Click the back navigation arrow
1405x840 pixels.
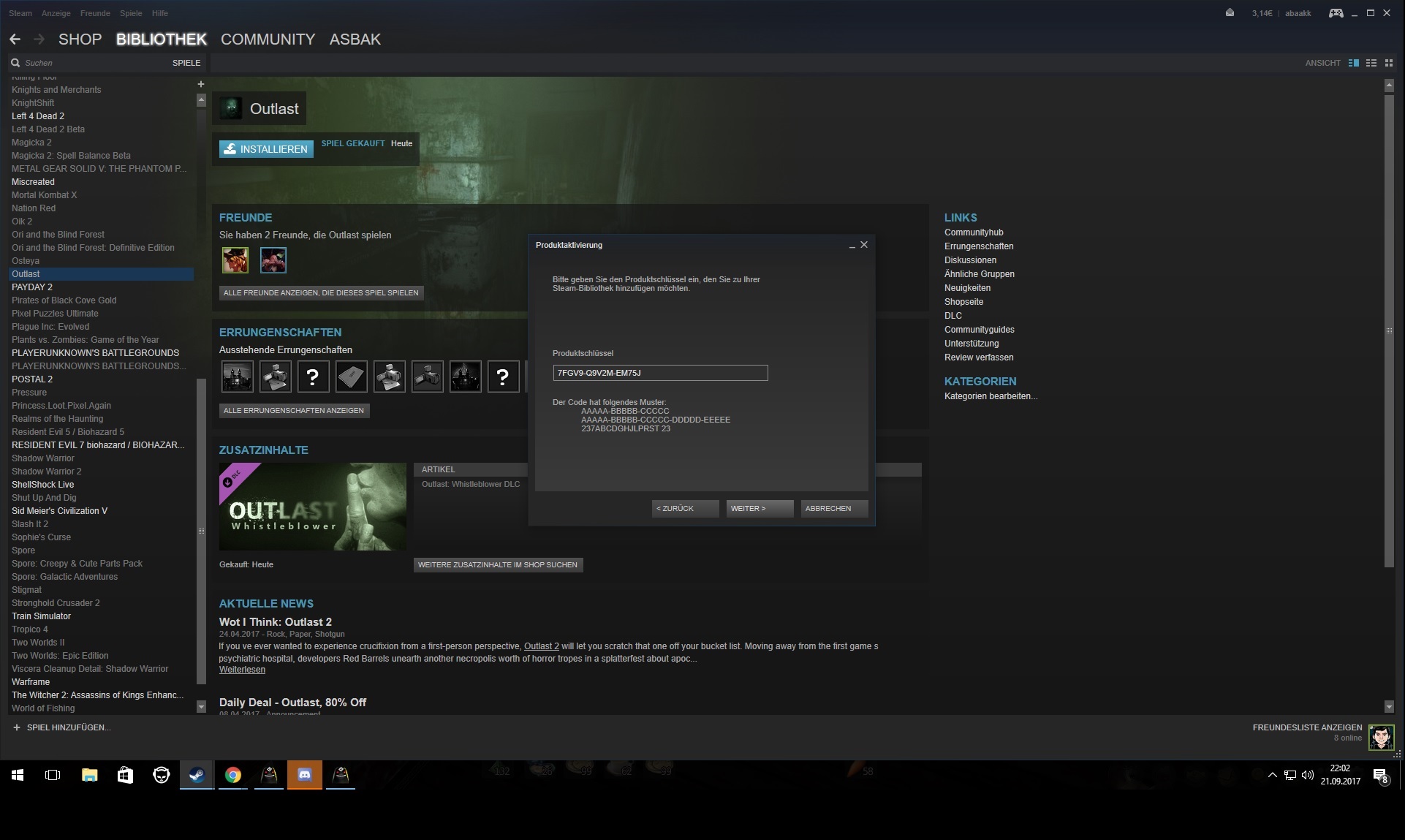(x=15, y=39)
